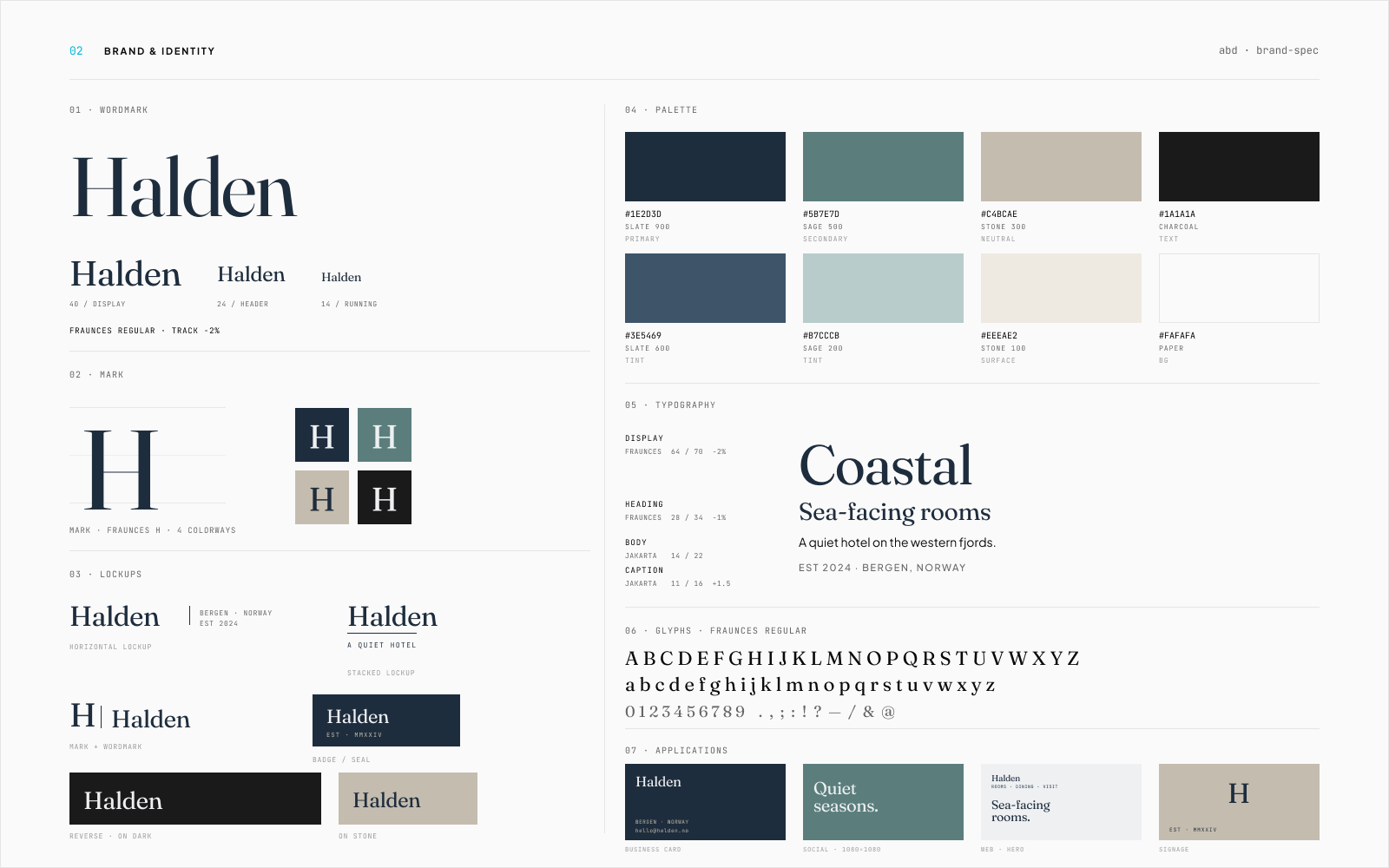Click the 'MARK · FRAUNCES H · 4 COLORWAYS' caption

pos(153,530)
